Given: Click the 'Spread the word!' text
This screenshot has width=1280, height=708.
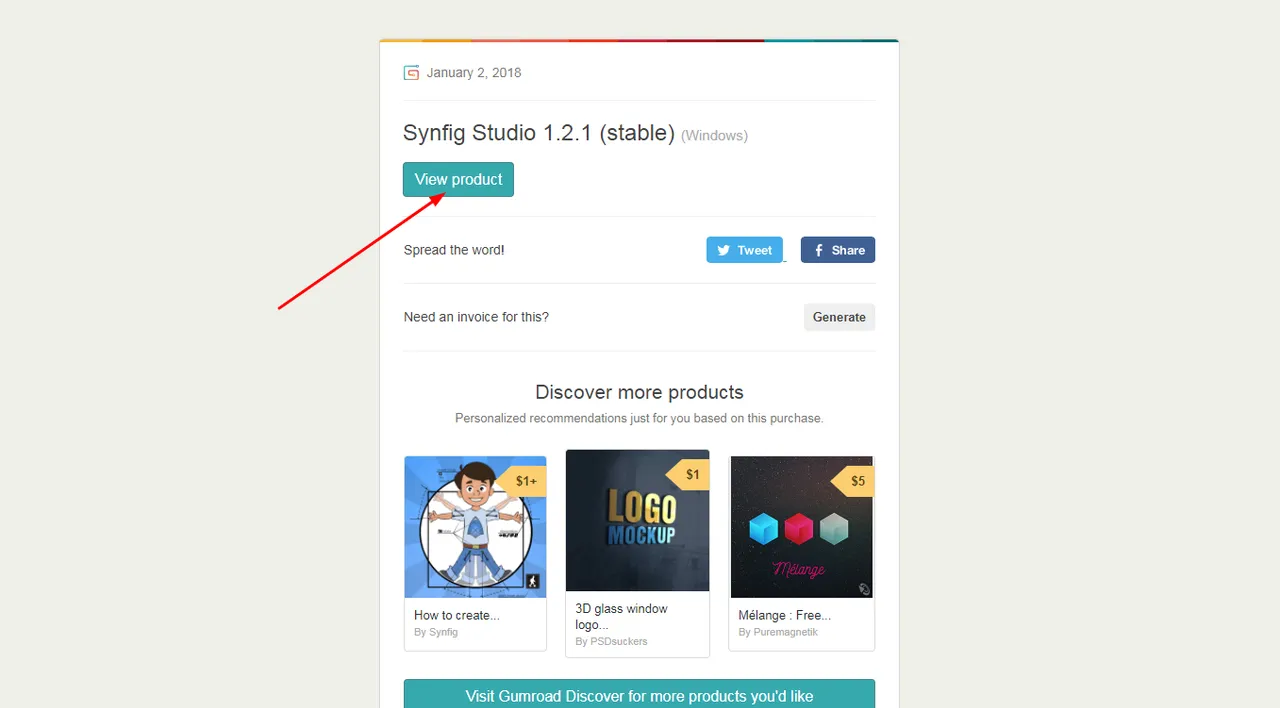Looking at the screenshot, I should (454, 250).
